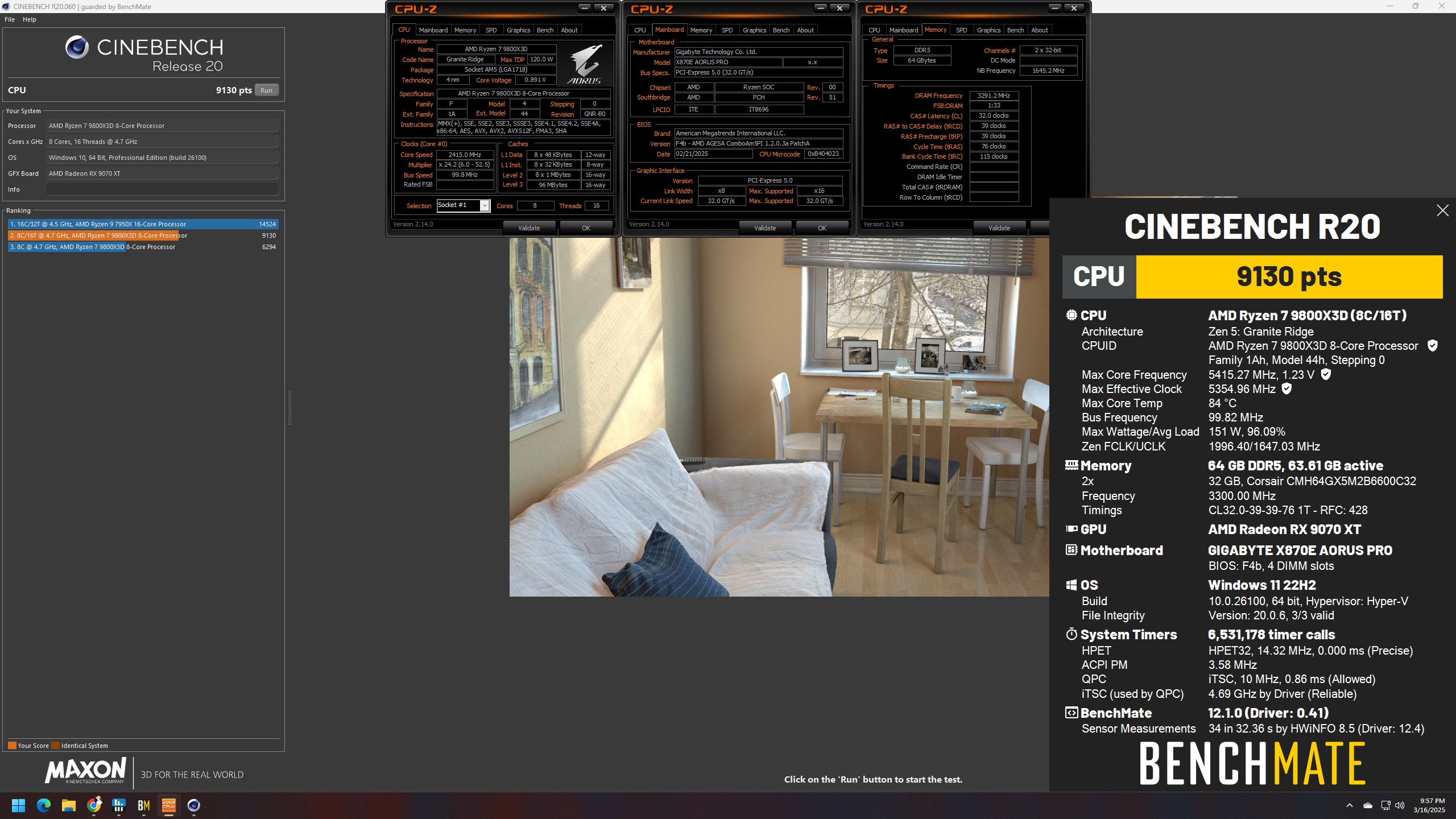Click the motherboard Model field X870E AORUS PRO
Screen dimensions: 1456x819
728,62
